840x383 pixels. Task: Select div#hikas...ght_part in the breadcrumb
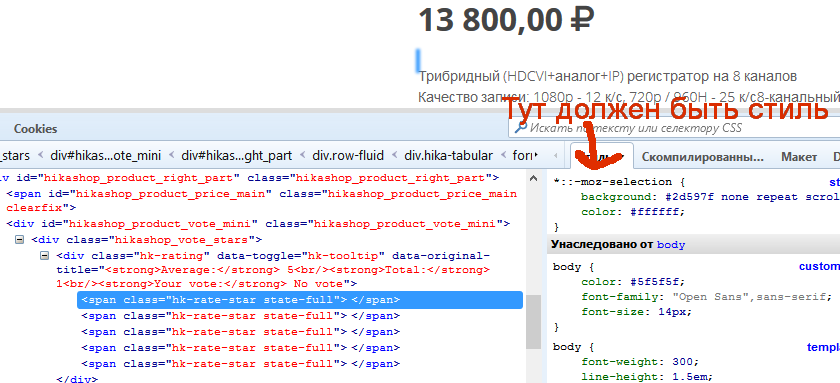tap(237, 156)
